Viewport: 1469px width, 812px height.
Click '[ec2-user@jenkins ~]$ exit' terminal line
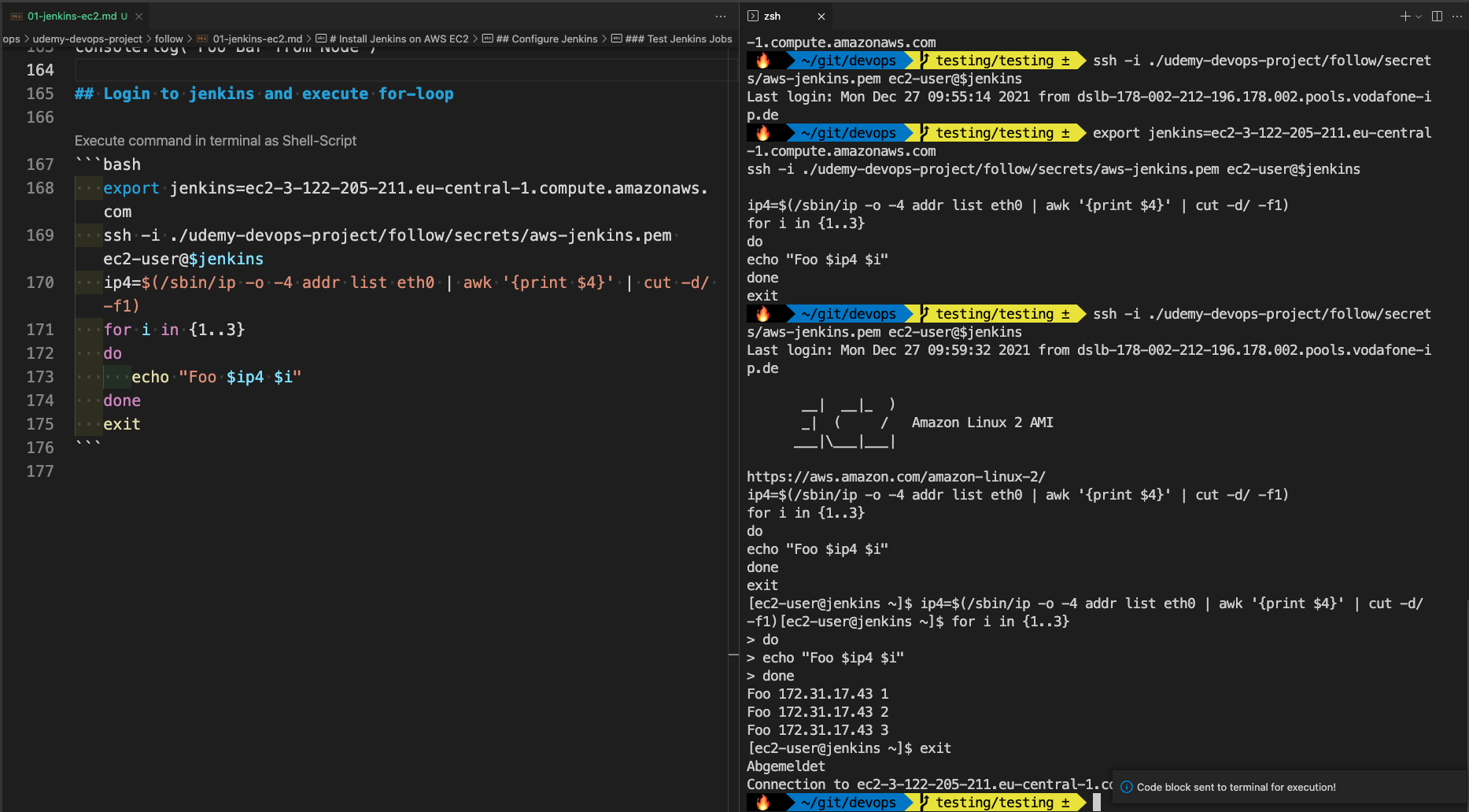849,748
